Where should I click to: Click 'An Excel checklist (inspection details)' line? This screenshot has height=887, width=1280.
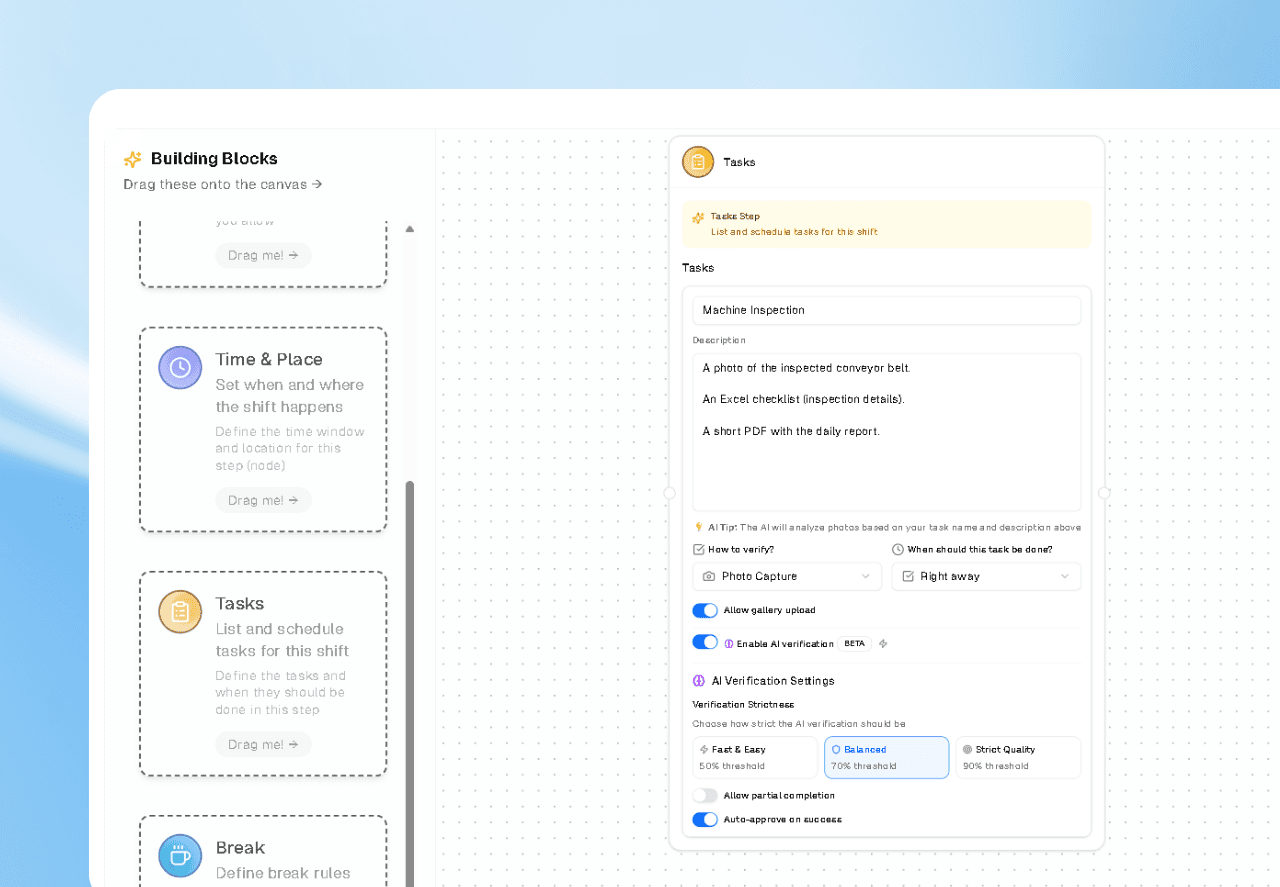(803, 399)
